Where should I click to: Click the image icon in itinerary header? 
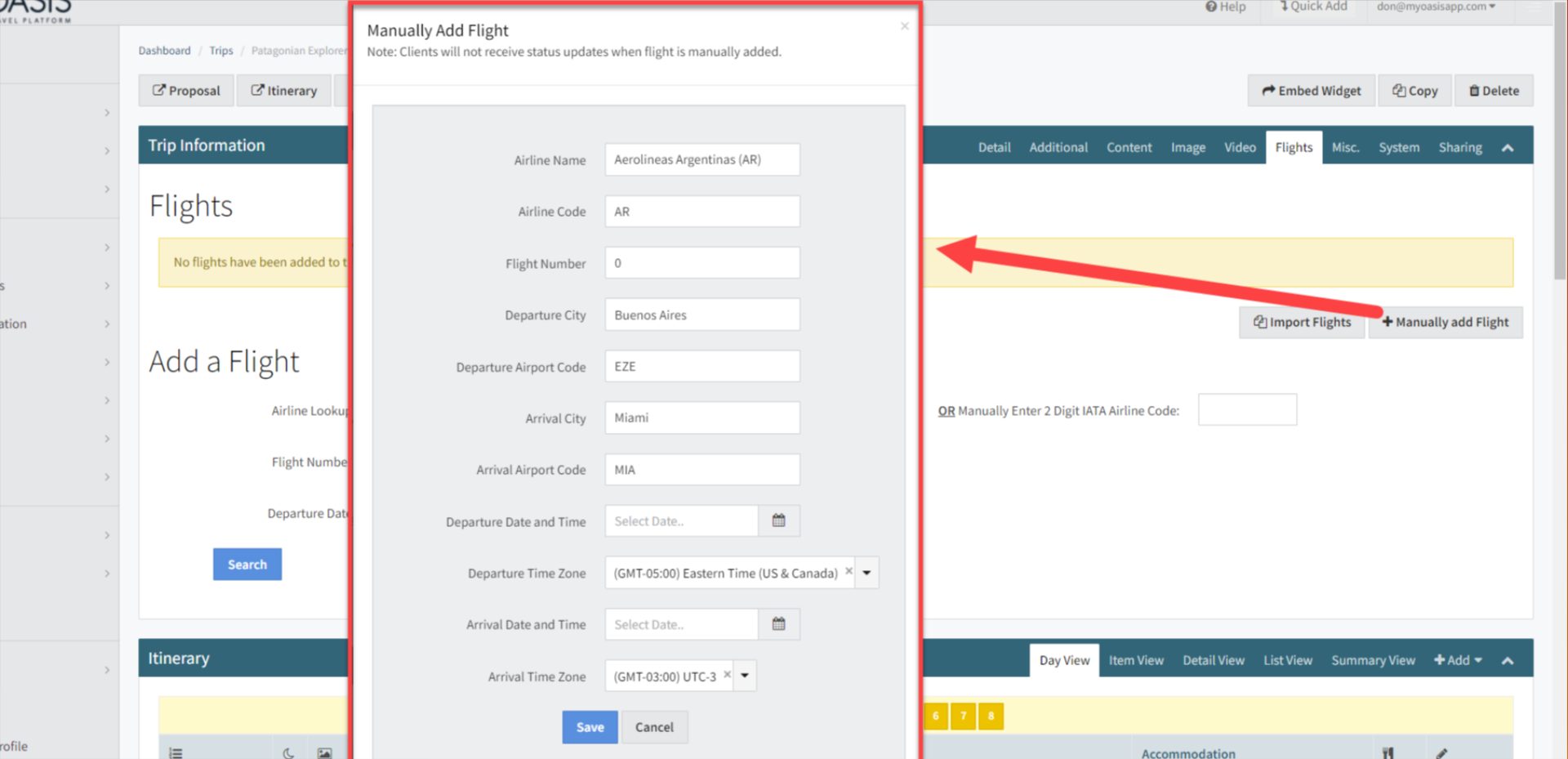coord(324,753)
